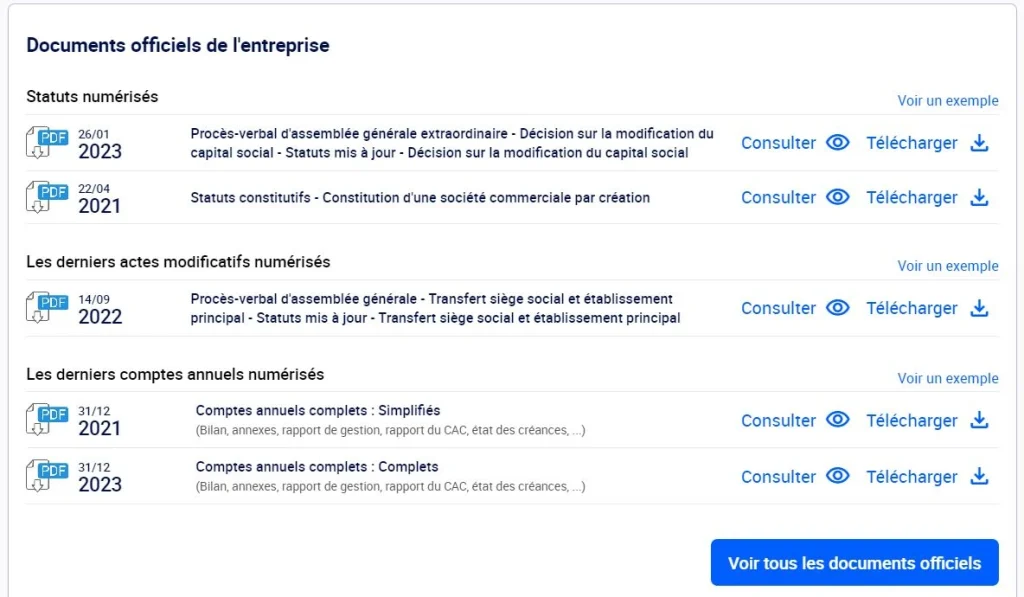1024x597 pixels.
Task: Consulter the comptes annuels simplifiés of 31/12/2021
Action: (x=779, y=420)
